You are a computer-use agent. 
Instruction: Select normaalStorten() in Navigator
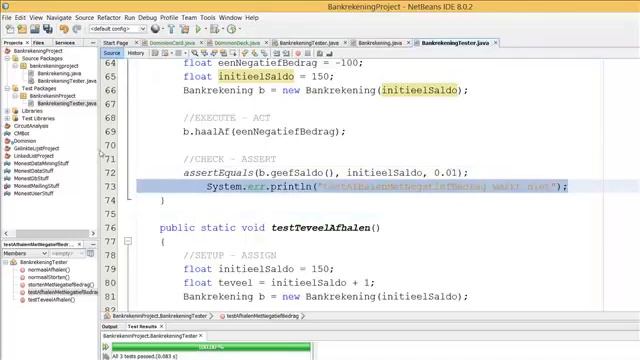49,277
